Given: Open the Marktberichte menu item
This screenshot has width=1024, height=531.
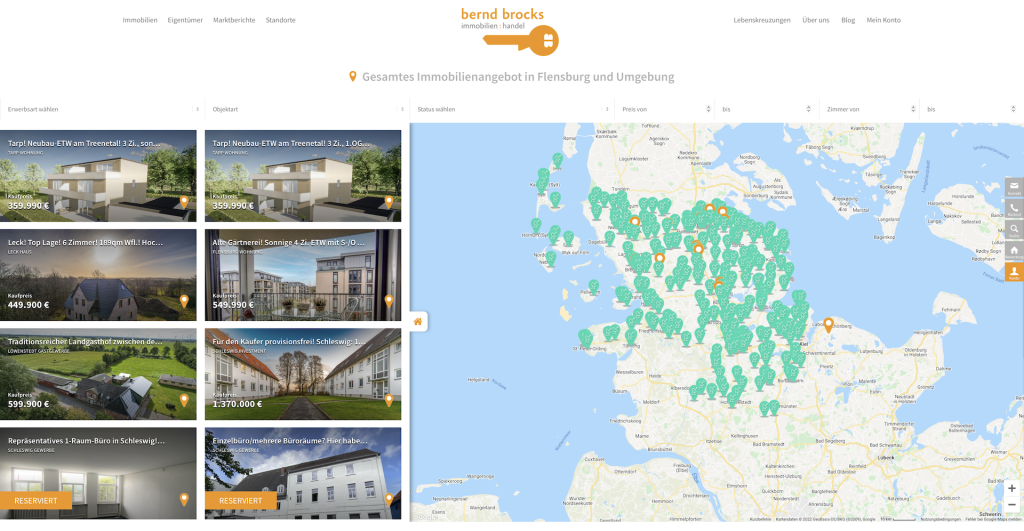Looking at the screenshot, I should click(x=234, y=20).
